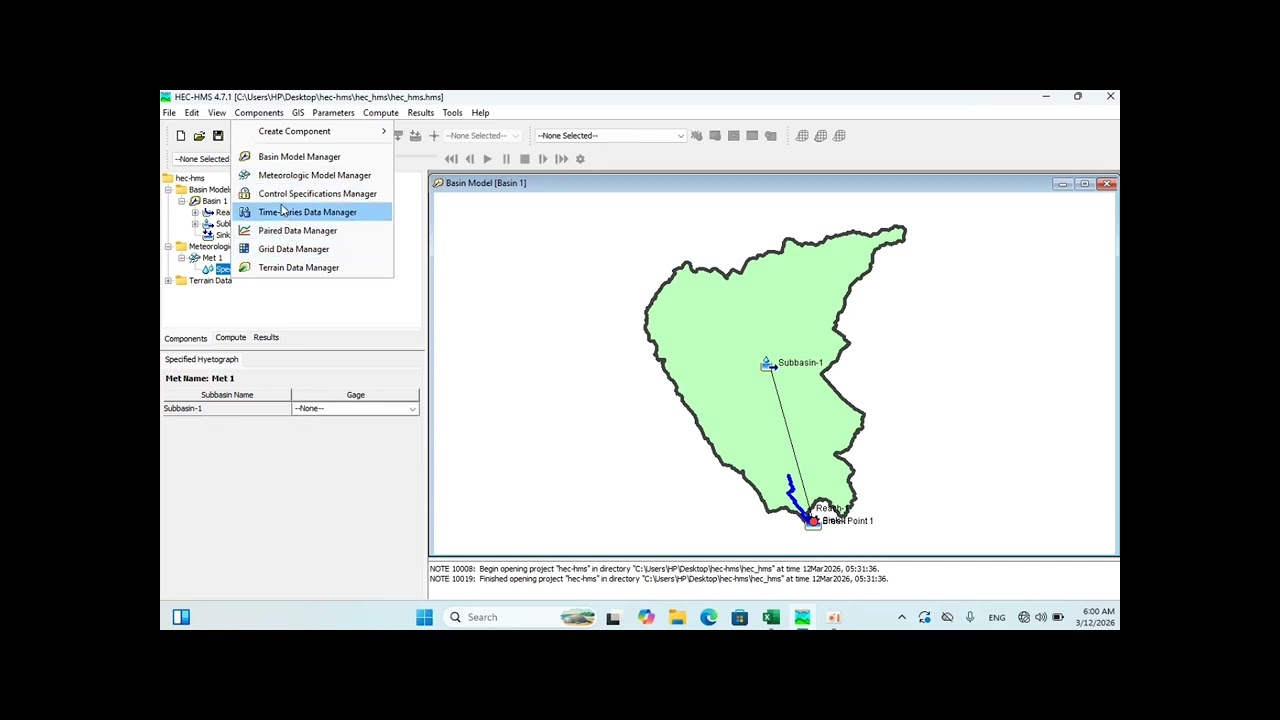Click the HEC-HMS app icon in taskbar
The width and height of the screenshot is (1280, 720).
(x=802, y=617)
